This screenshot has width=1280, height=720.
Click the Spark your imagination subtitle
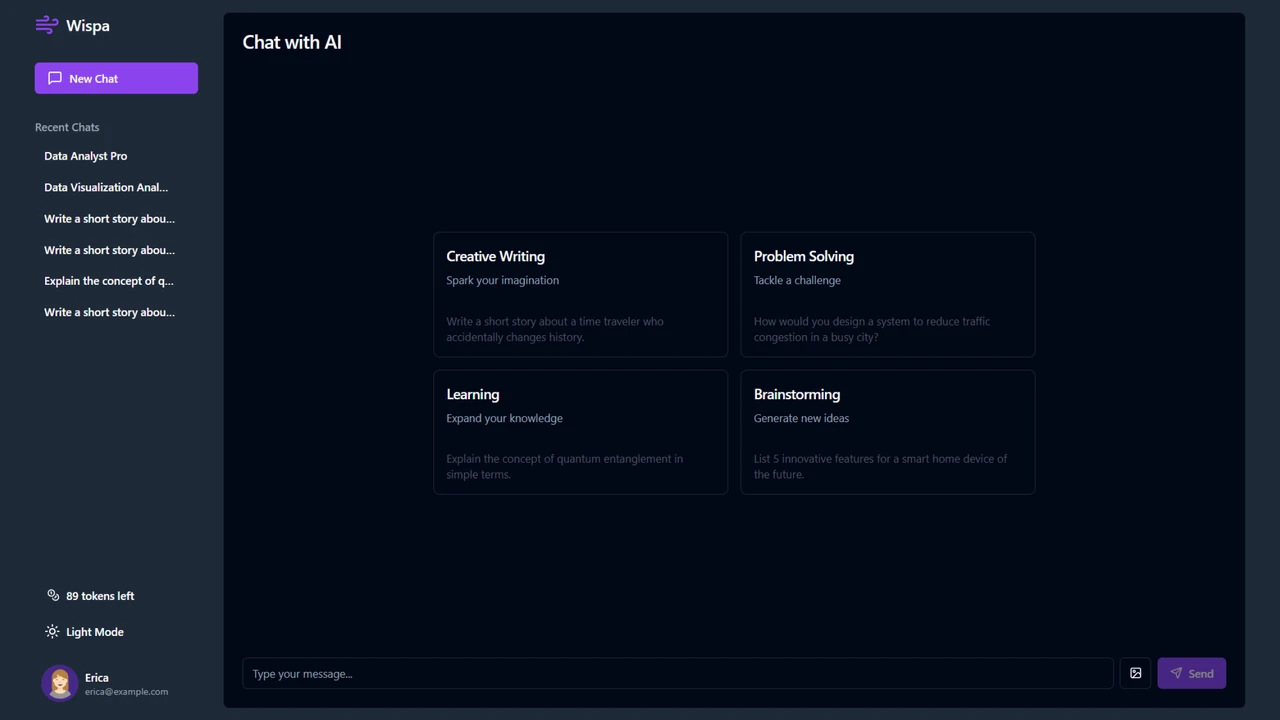coord(503,280)
